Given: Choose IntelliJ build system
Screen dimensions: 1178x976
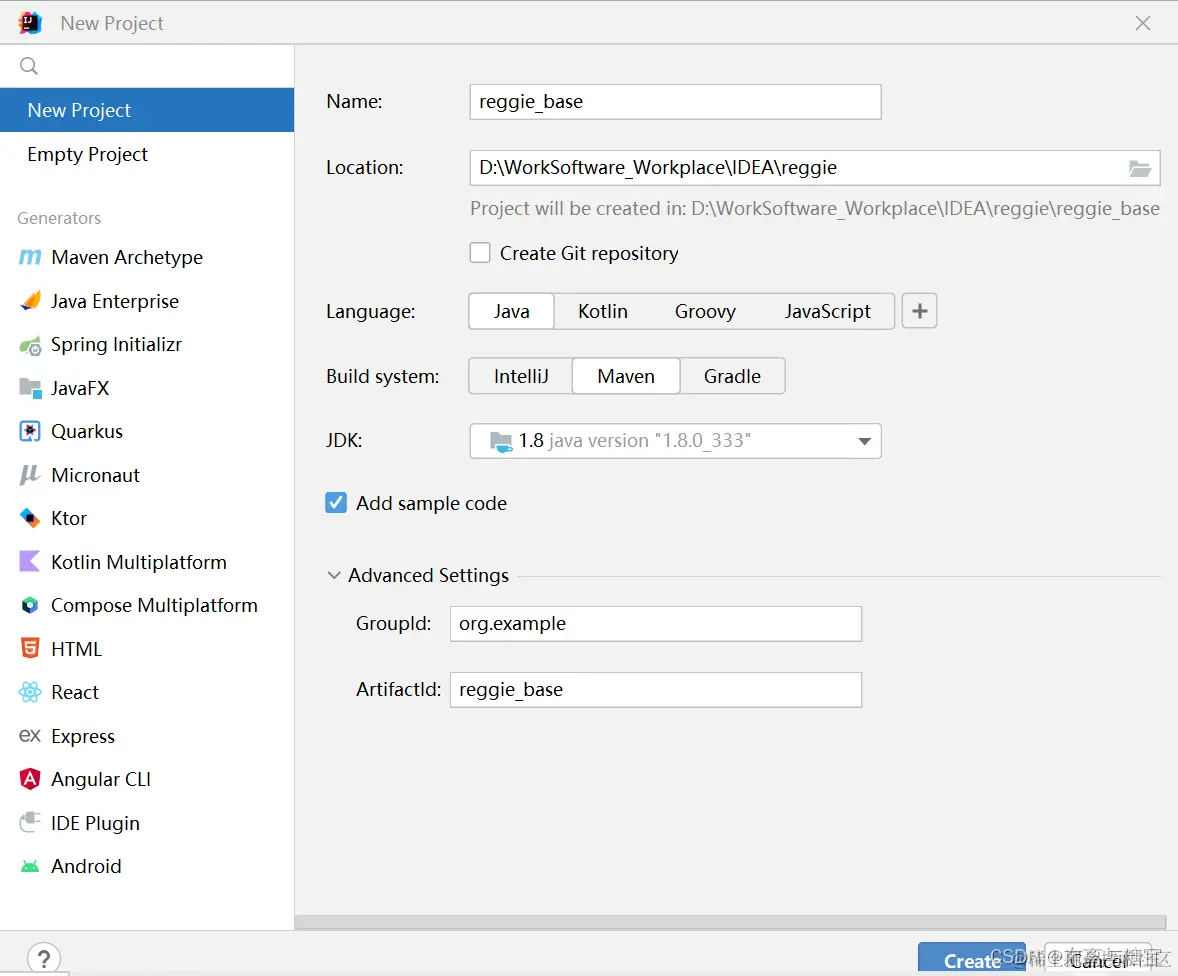Looking at the screenshot, I should (x=521, y=376).
